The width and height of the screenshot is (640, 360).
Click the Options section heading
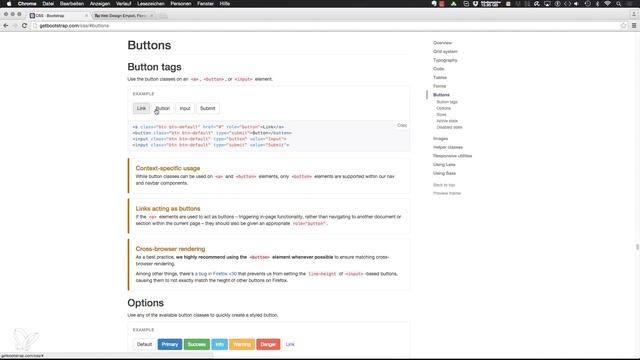point(145,303)
